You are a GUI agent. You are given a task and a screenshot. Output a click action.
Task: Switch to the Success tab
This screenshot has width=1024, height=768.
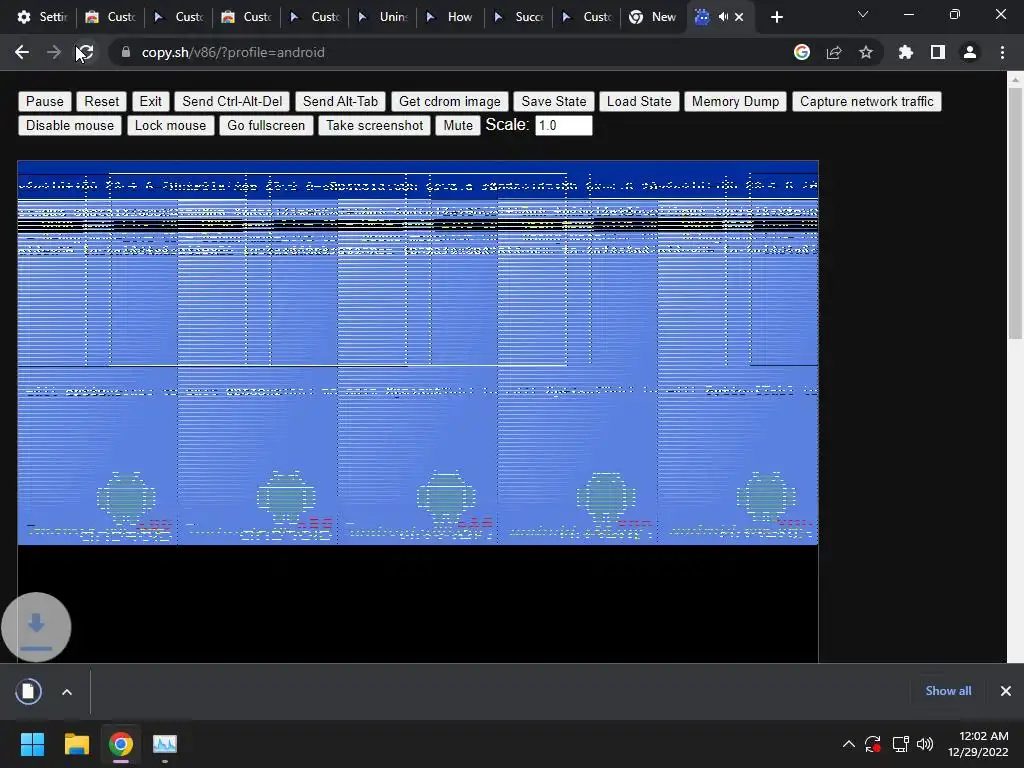pyautogui.click(x=519, y=18)
